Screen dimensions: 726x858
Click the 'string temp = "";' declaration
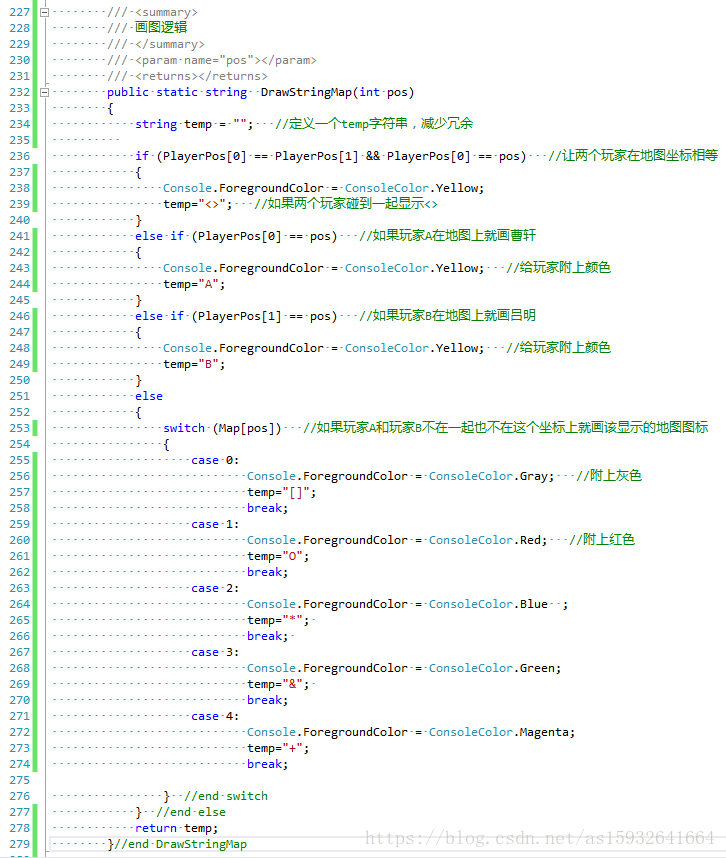pyautogui.click(x=194, y=124)
